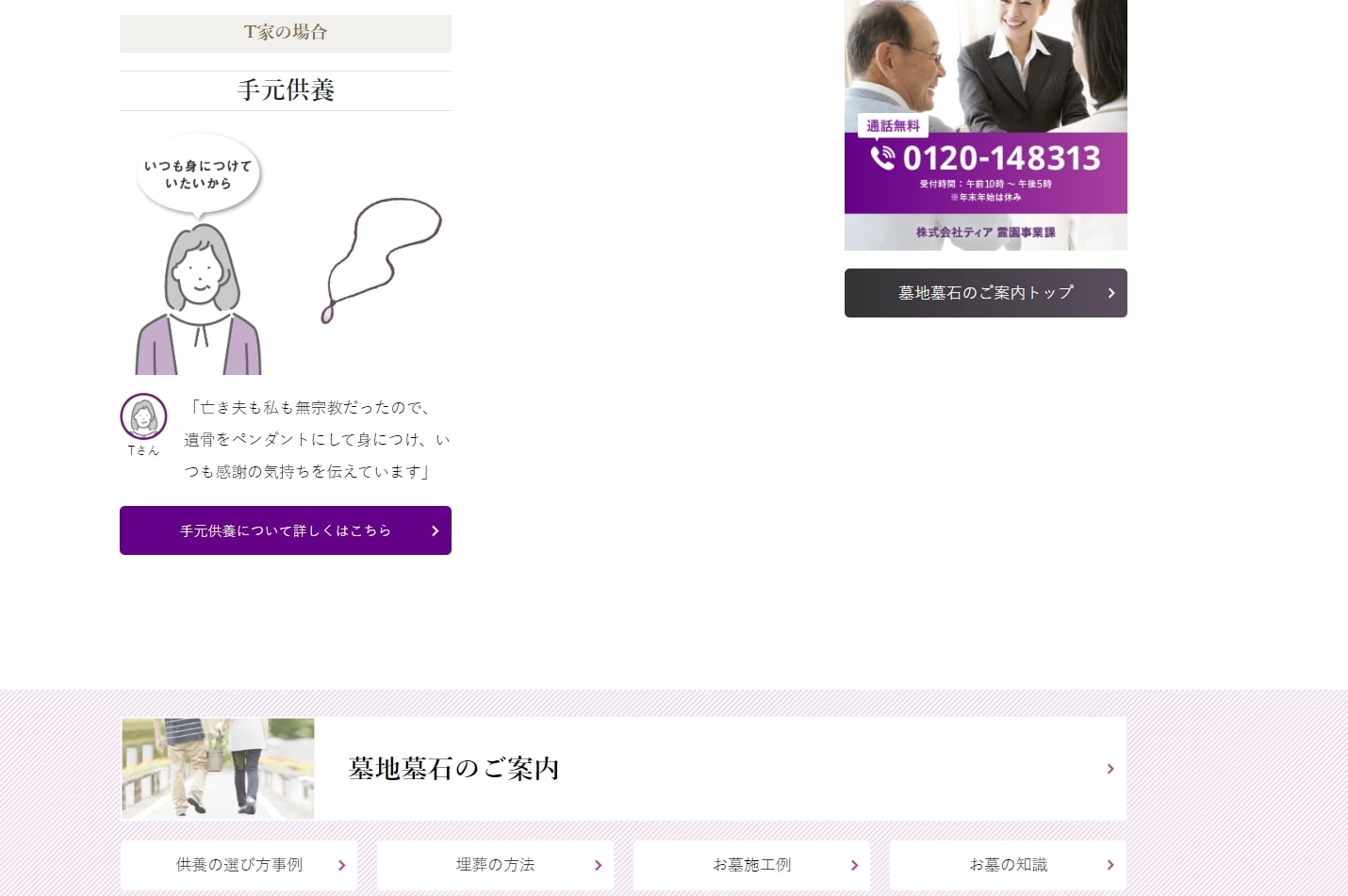Open the 墓地墓石のご案内 heading link
This screenshot has height=896, width=1348.
(x=453, y=769)
